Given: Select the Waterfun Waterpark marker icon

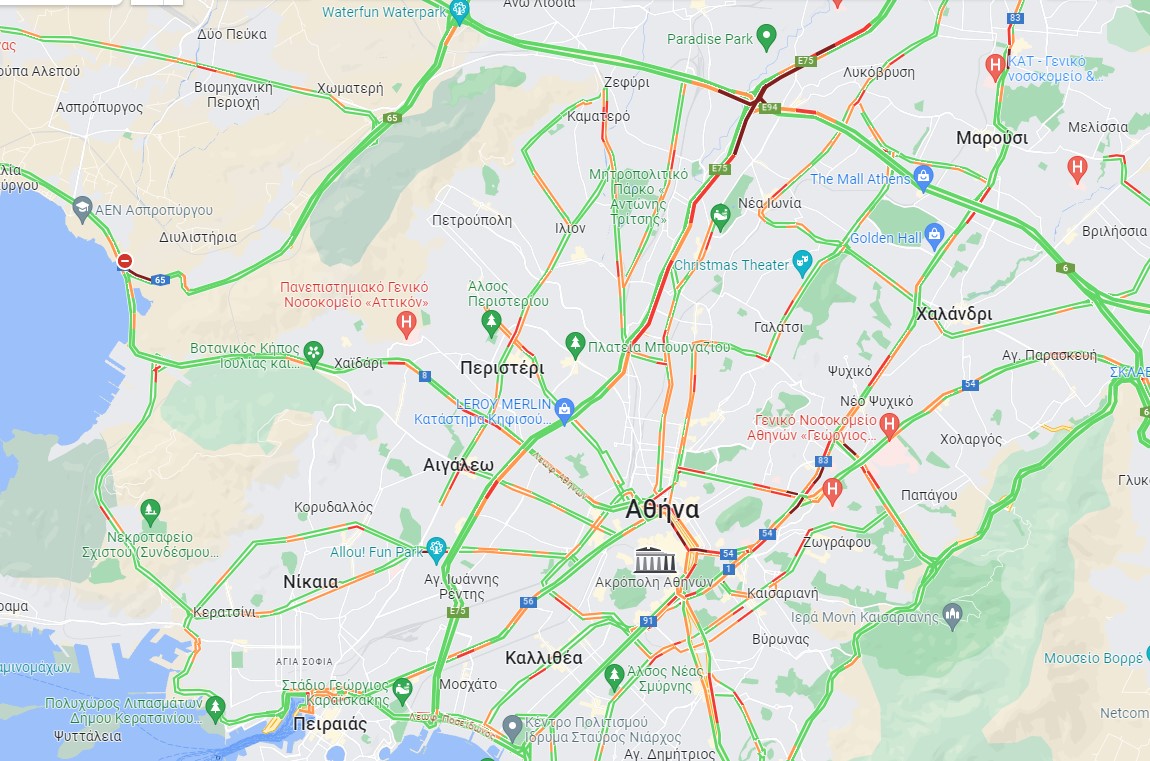Looking at the screenshot, I should click(x=459, y=12).
